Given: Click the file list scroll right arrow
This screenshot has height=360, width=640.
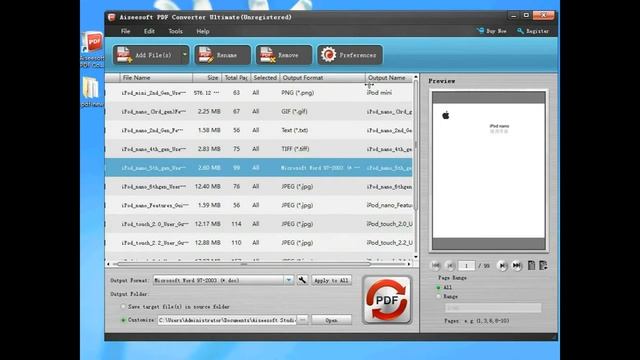Looking at the screenshot, I should (409, 264).
